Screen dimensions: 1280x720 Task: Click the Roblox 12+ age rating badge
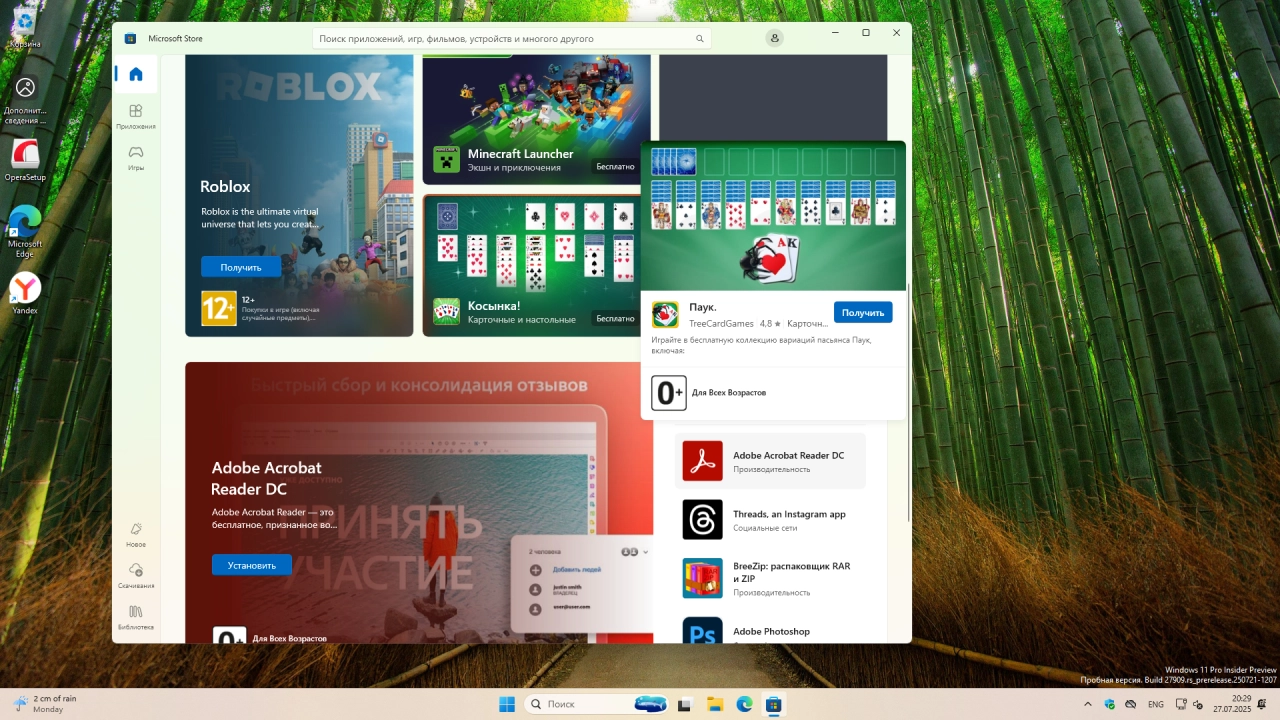(219, 308)
